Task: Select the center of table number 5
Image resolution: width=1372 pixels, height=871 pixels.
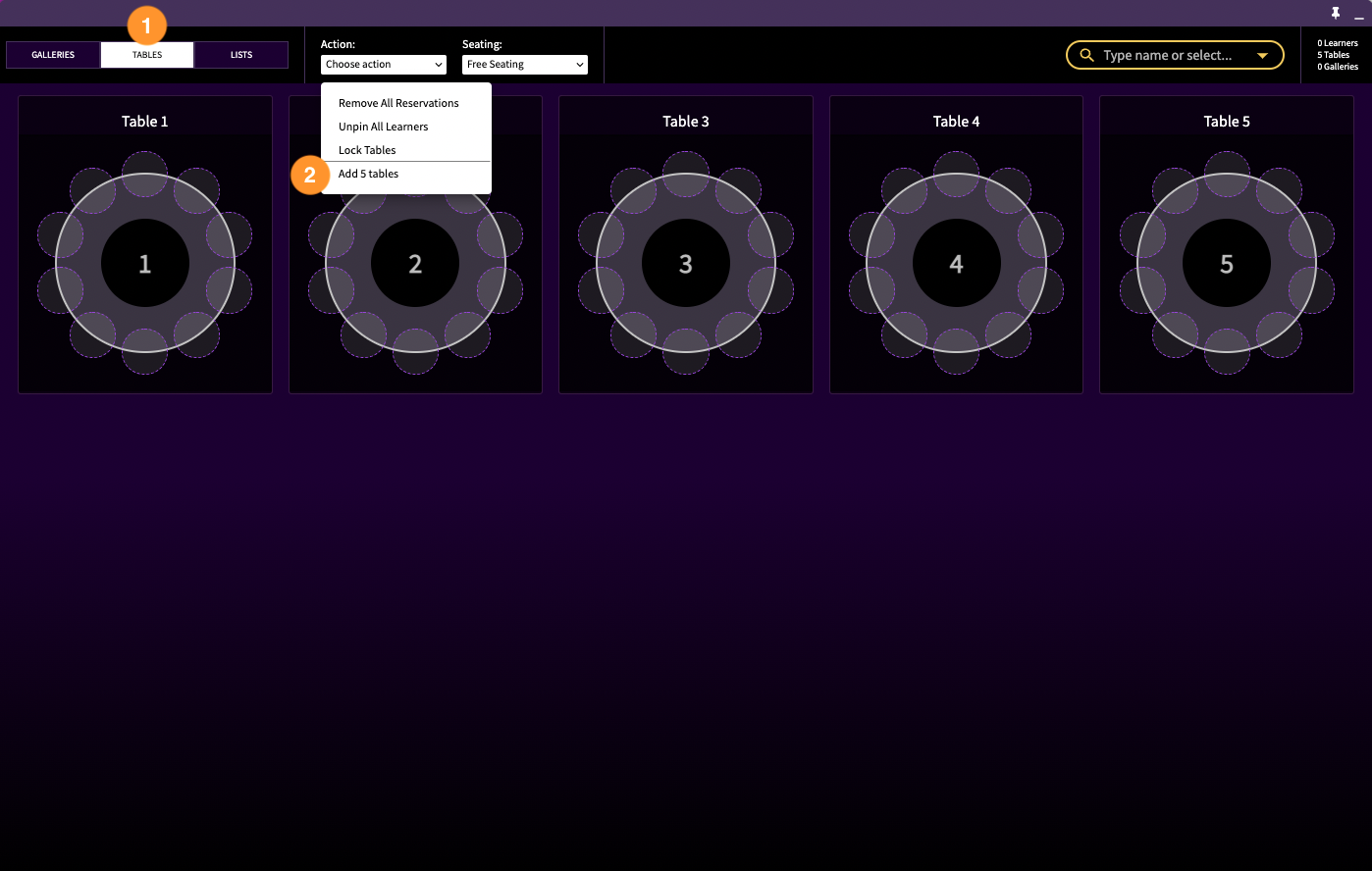Action: click(1227, 263)
